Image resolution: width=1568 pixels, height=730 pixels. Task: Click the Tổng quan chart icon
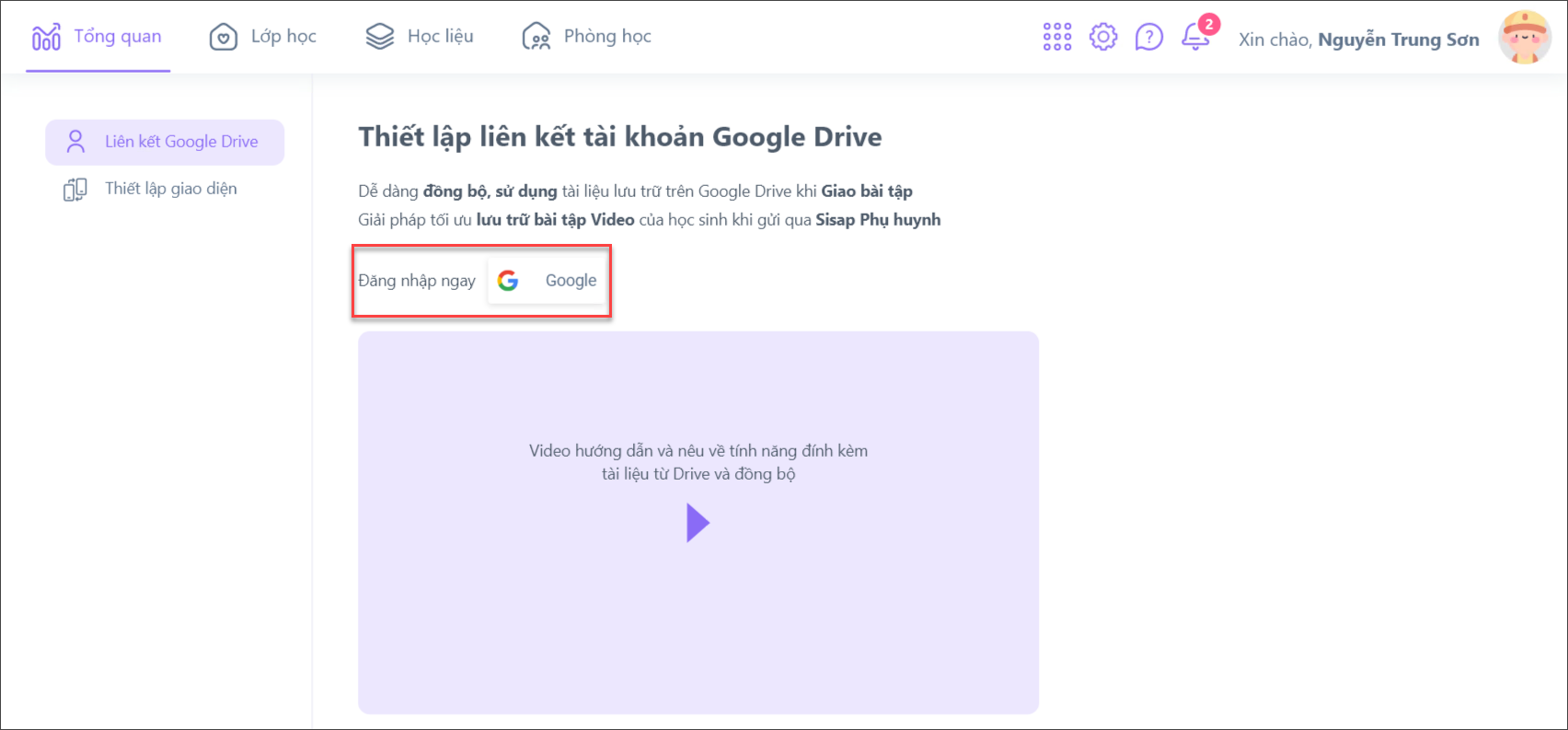point(46,37)
